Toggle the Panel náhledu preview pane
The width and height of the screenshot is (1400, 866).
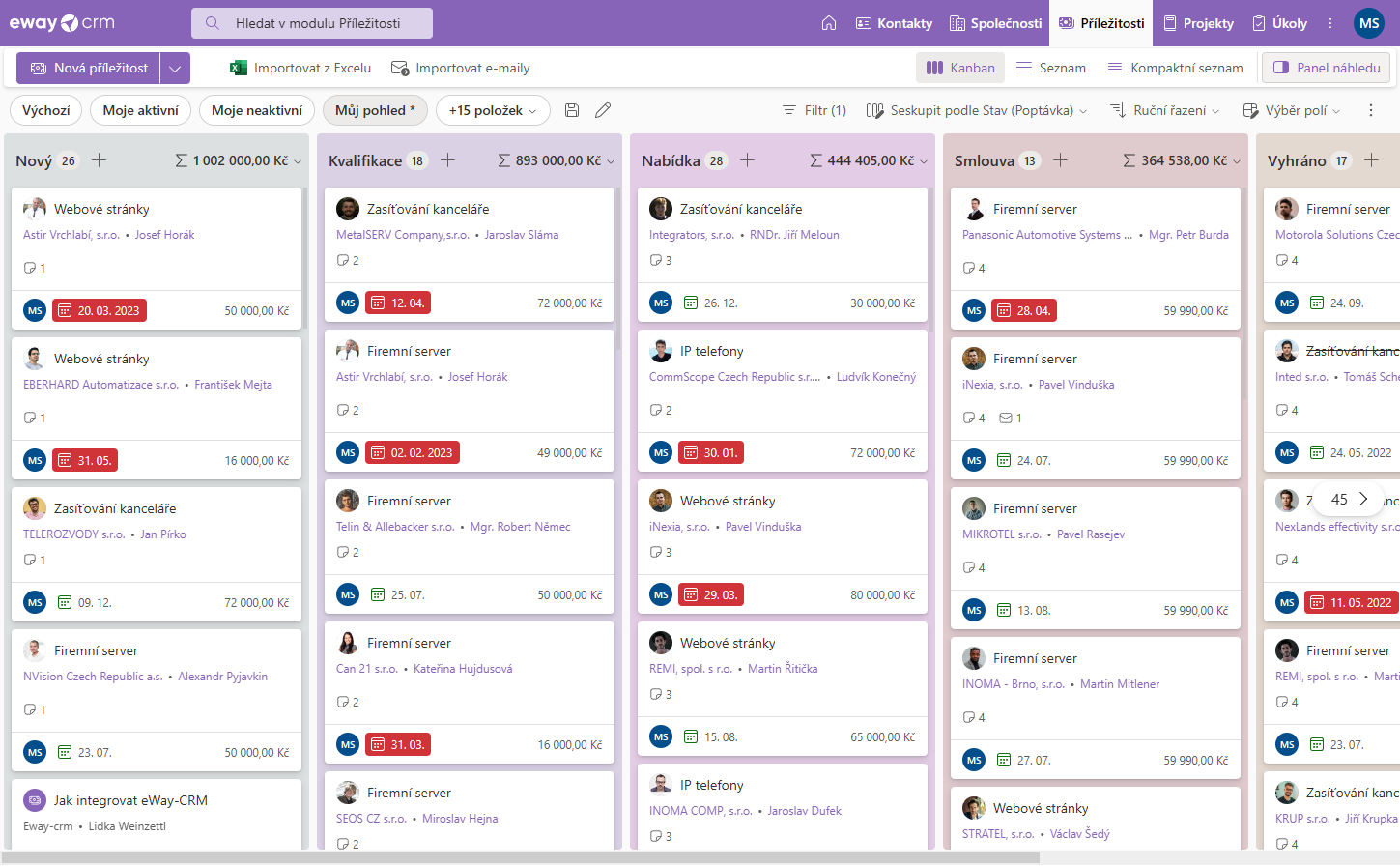click(x=1327, y=68)
